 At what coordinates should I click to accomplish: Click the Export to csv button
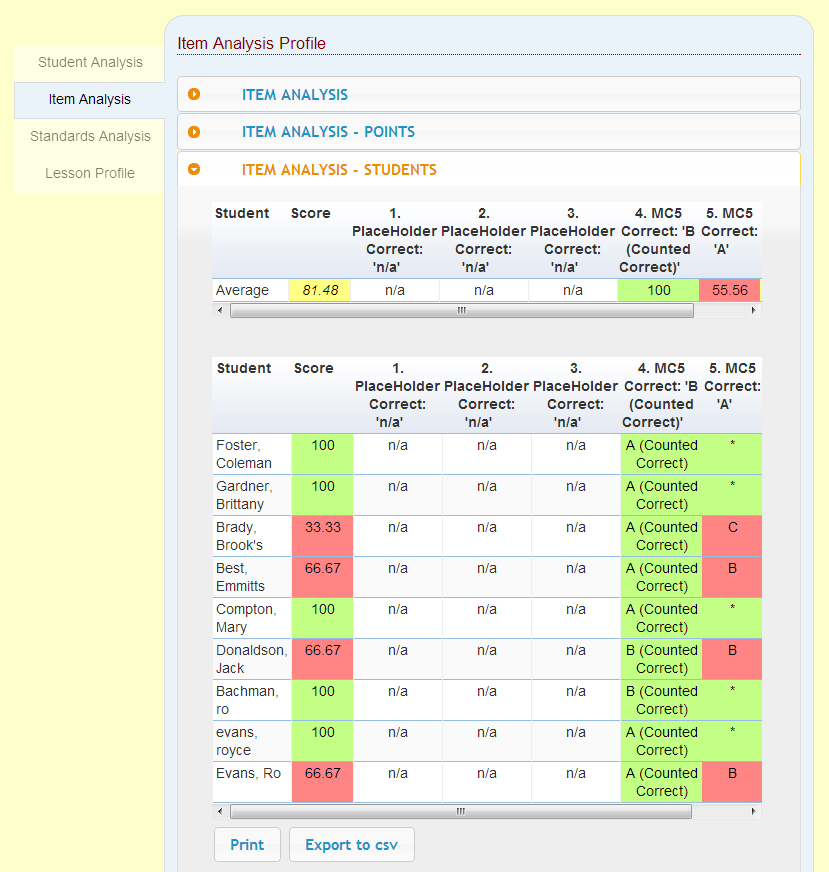[x=351, y=845]
